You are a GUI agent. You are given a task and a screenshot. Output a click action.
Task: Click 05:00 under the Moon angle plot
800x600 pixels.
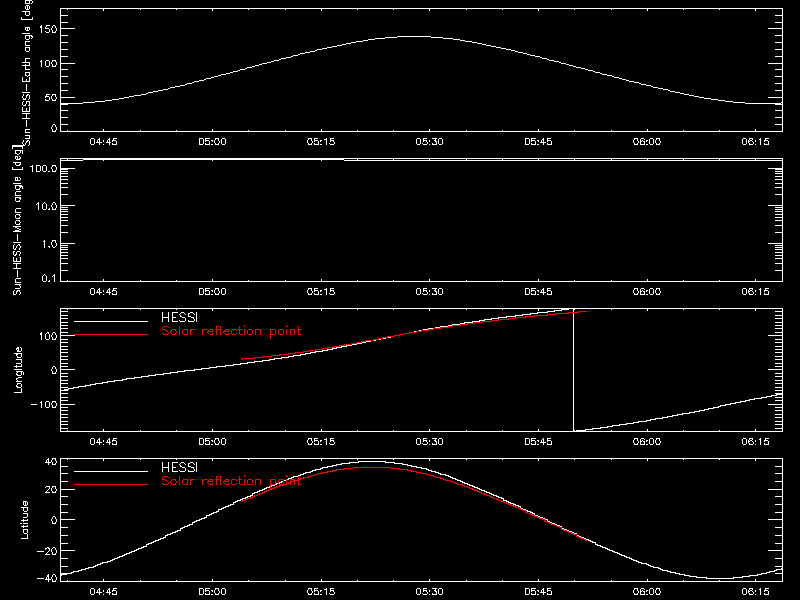click(x=212, y=292)
